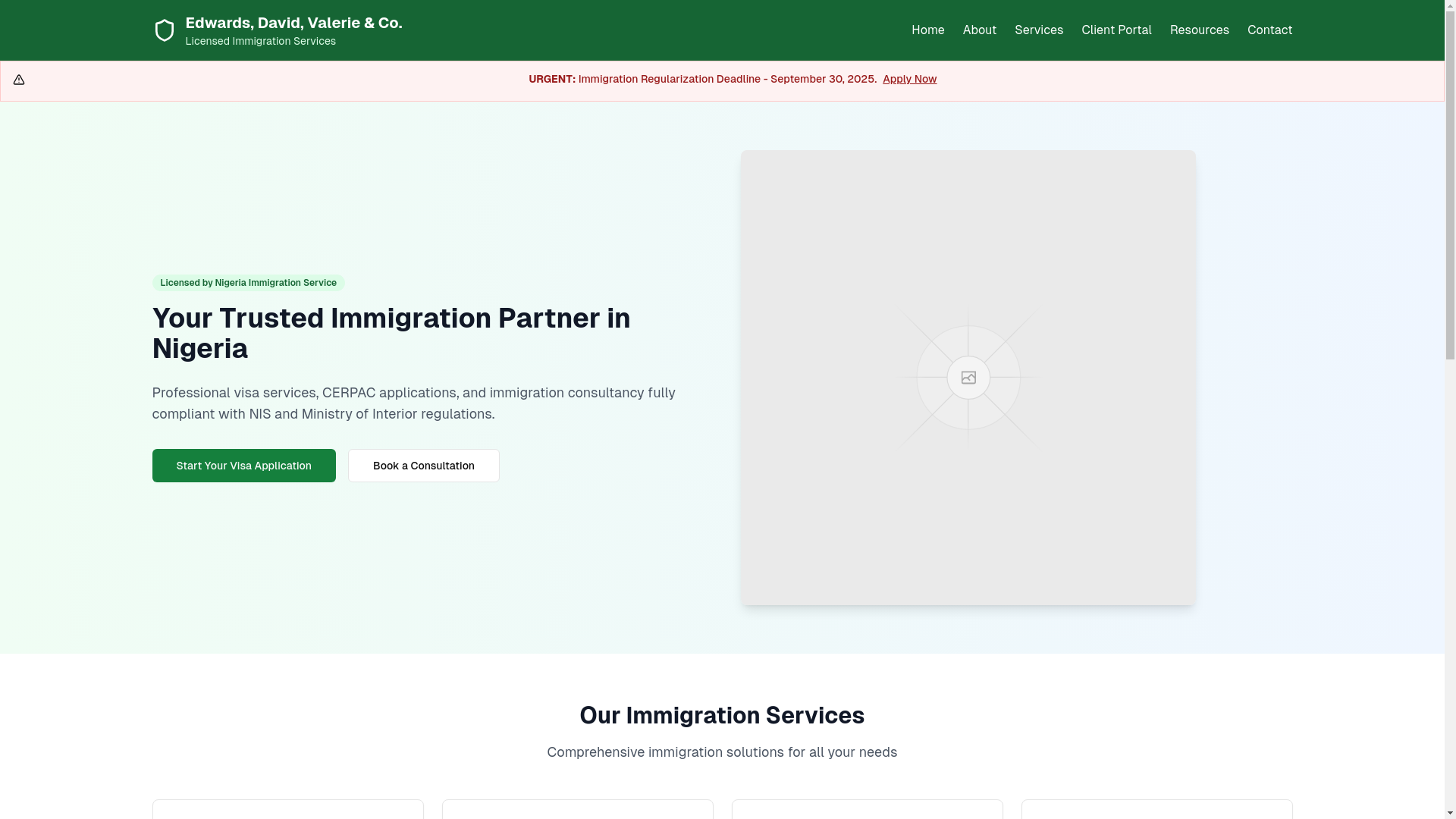Go to the Contact page
The width and height of the screenshot is (1456, 819).
(x=1270, y=30)
